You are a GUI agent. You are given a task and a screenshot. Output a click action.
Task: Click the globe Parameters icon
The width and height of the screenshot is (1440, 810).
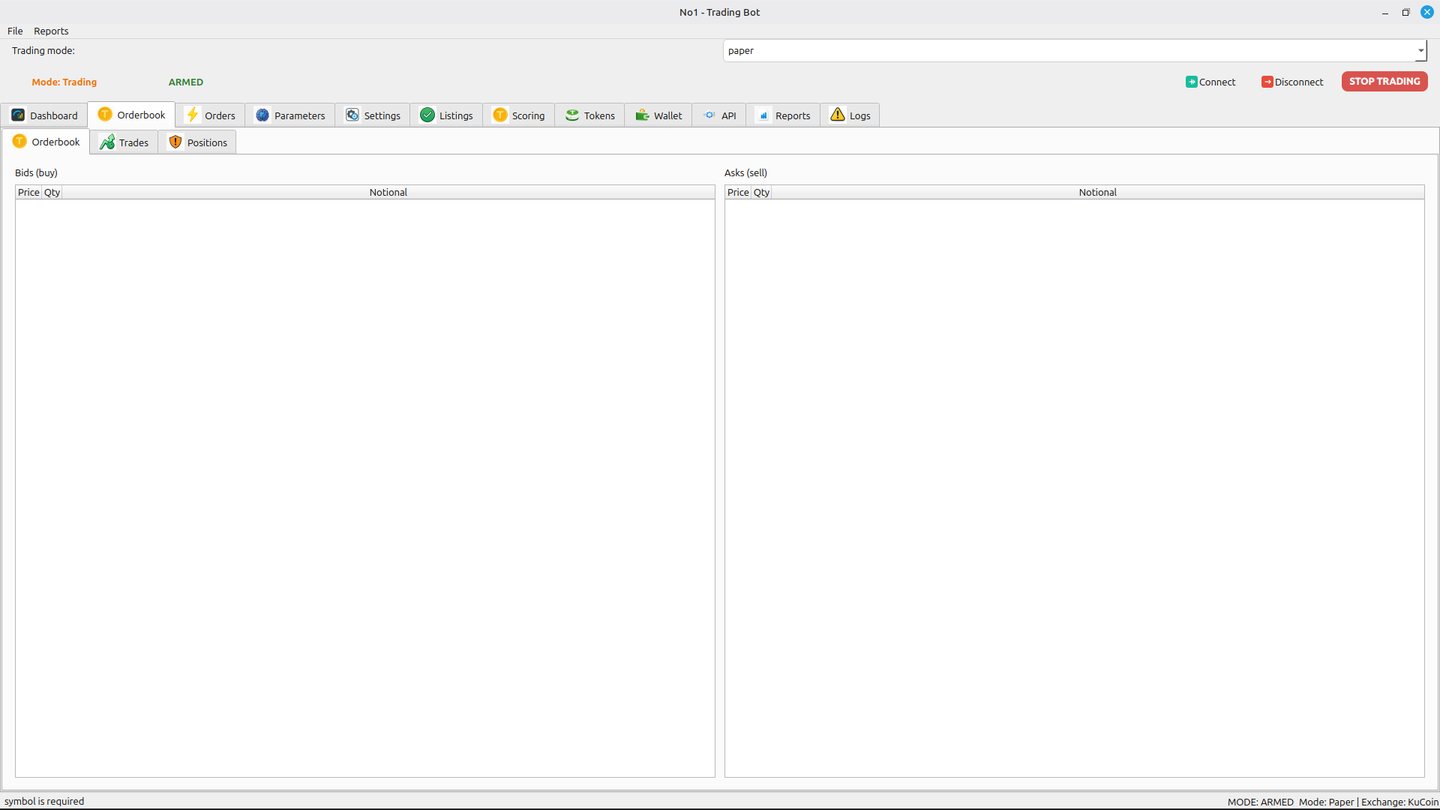click(x=263, y=115)
